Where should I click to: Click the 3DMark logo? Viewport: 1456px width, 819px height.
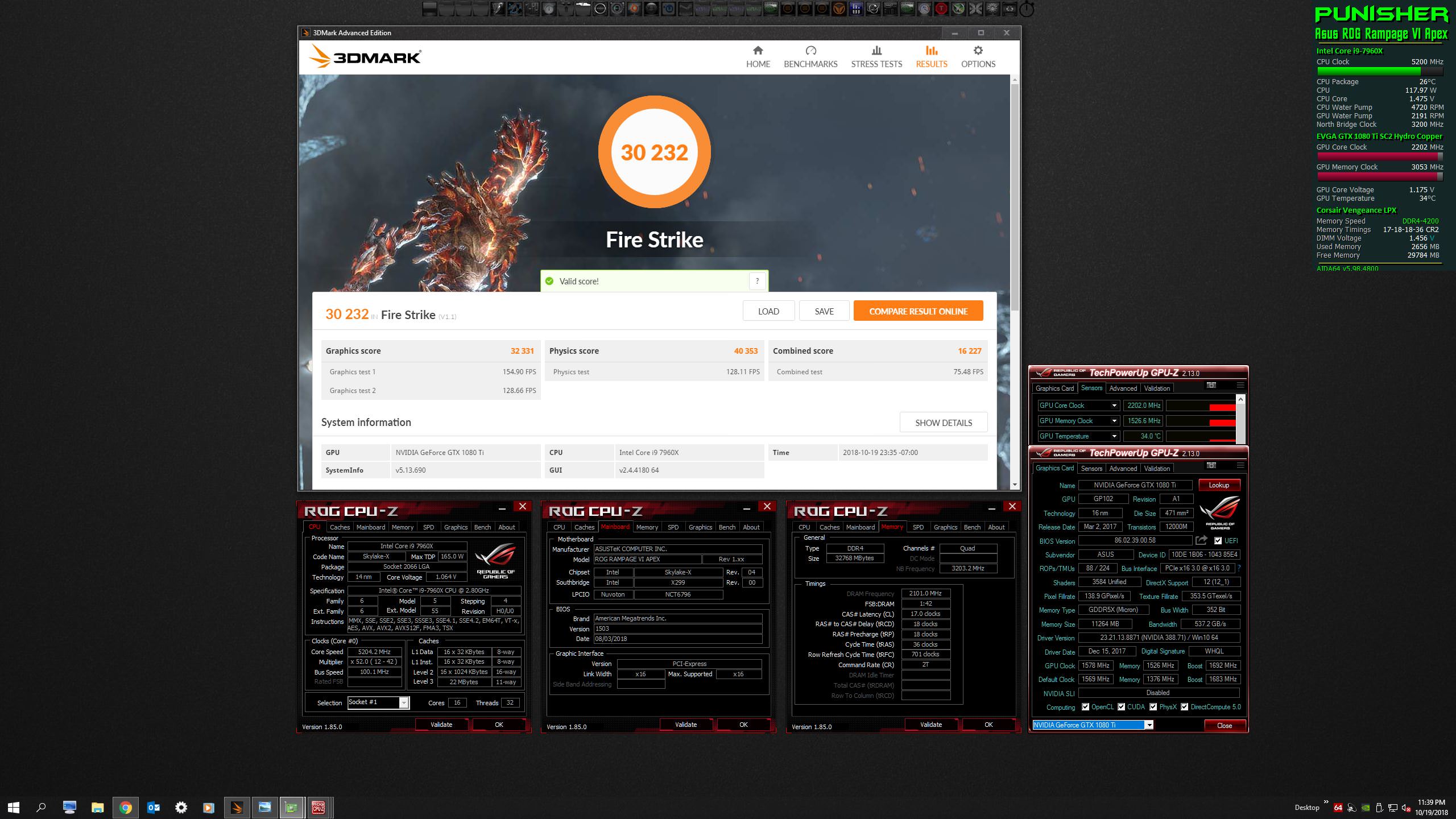(365, 57)
